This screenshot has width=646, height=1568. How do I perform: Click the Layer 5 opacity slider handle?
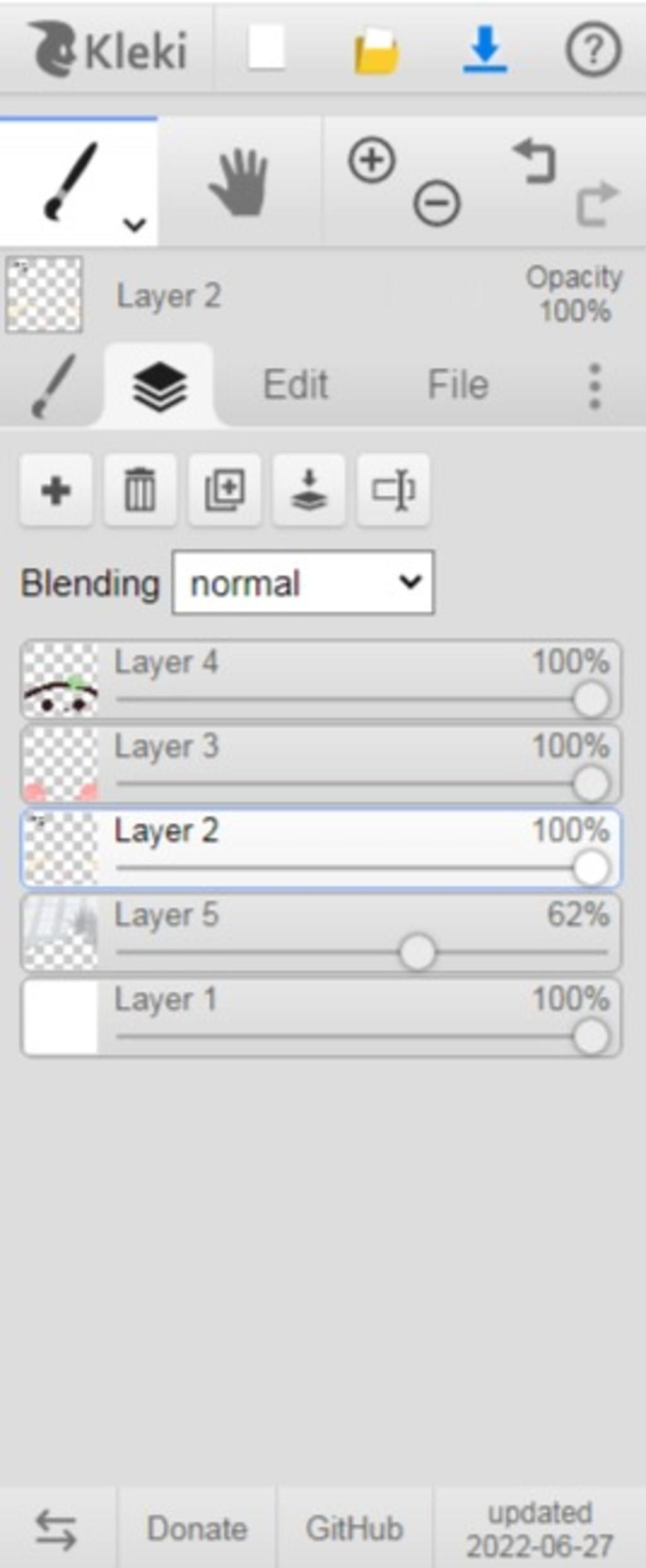(417, 953)
